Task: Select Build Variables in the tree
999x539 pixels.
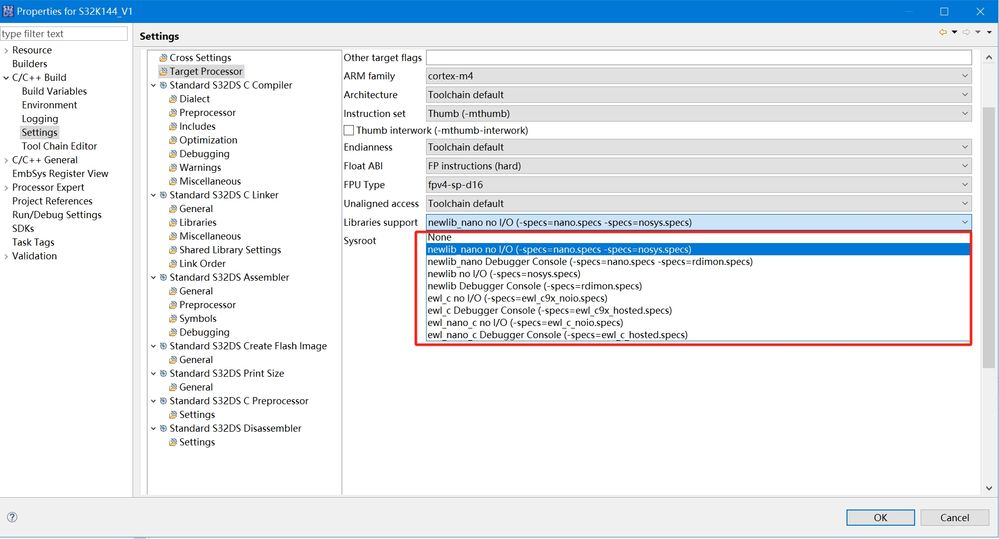Action: [54, 91]
